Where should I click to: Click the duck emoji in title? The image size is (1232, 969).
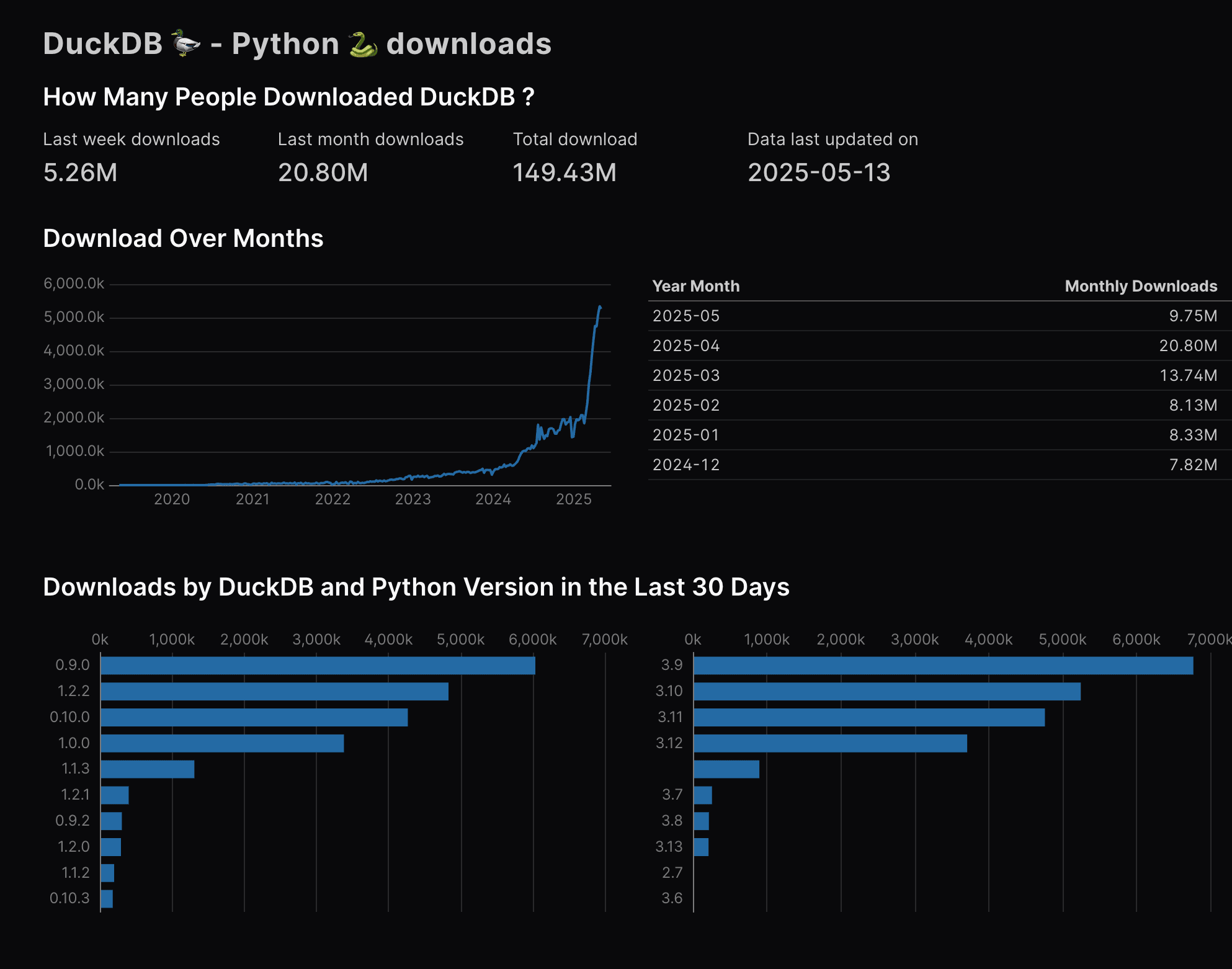[x=186, y=43]
